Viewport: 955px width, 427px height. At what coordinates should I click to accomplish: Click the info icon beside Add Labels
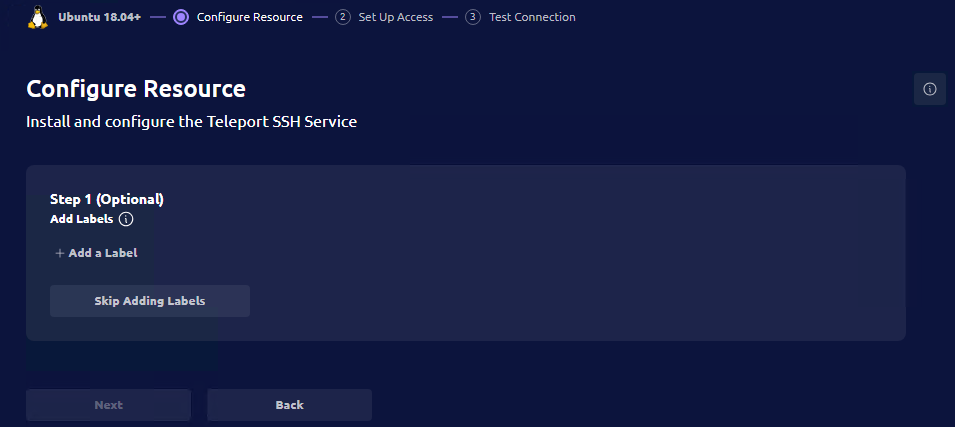point(126,219)
